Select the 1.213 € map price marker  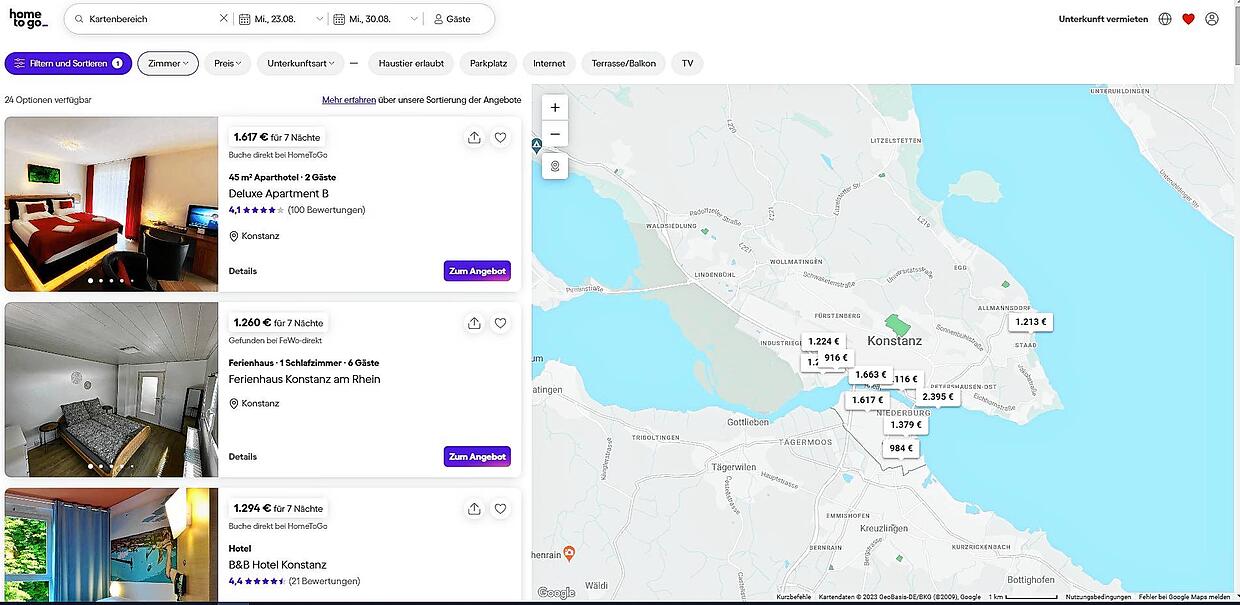tap(1030, 322)
